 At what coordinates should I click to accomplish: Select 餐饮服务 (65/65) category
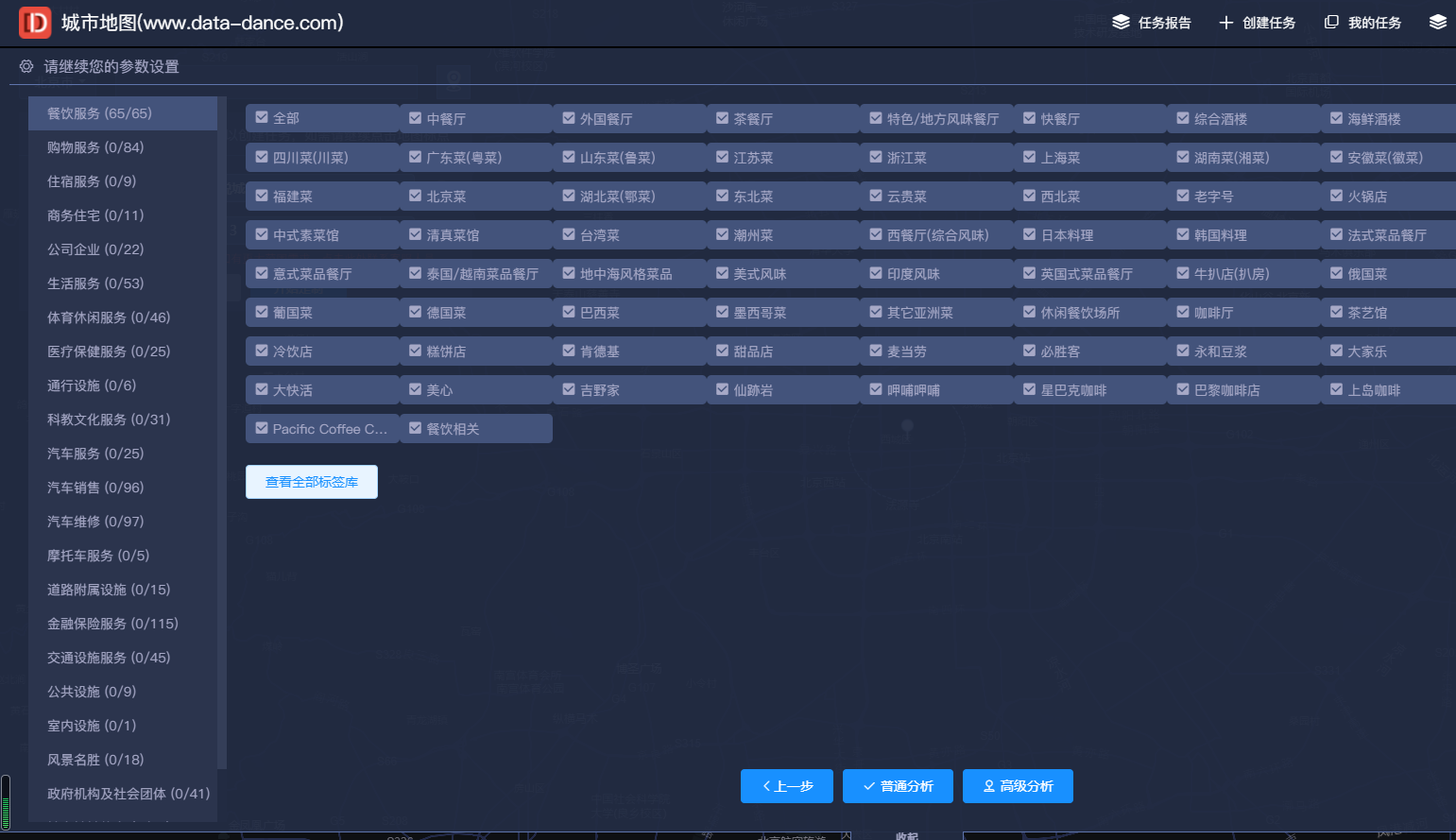(x=123, y=113)
